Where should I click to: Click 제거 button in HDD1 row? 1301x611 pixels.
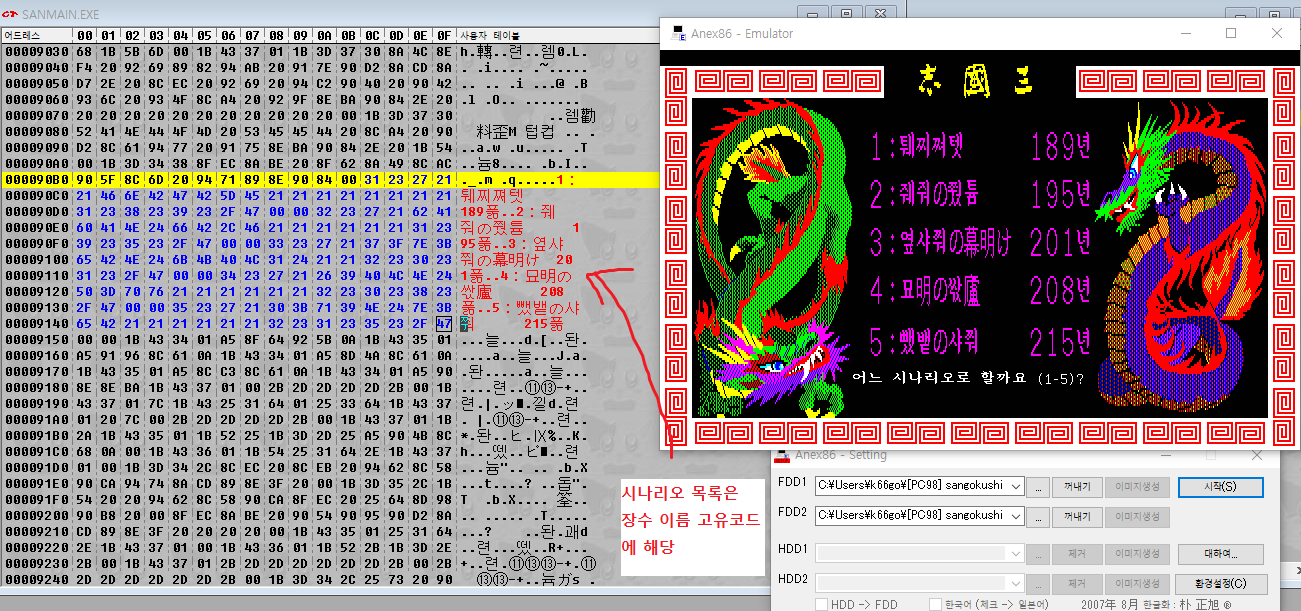click(1078, 554)
